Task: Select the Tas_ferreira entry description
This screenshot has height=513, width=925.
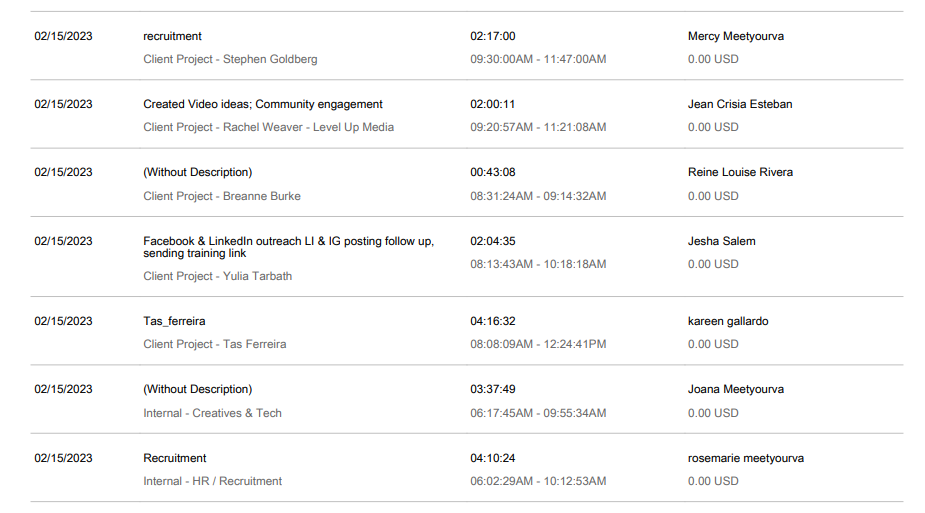Action: [174, 321]
